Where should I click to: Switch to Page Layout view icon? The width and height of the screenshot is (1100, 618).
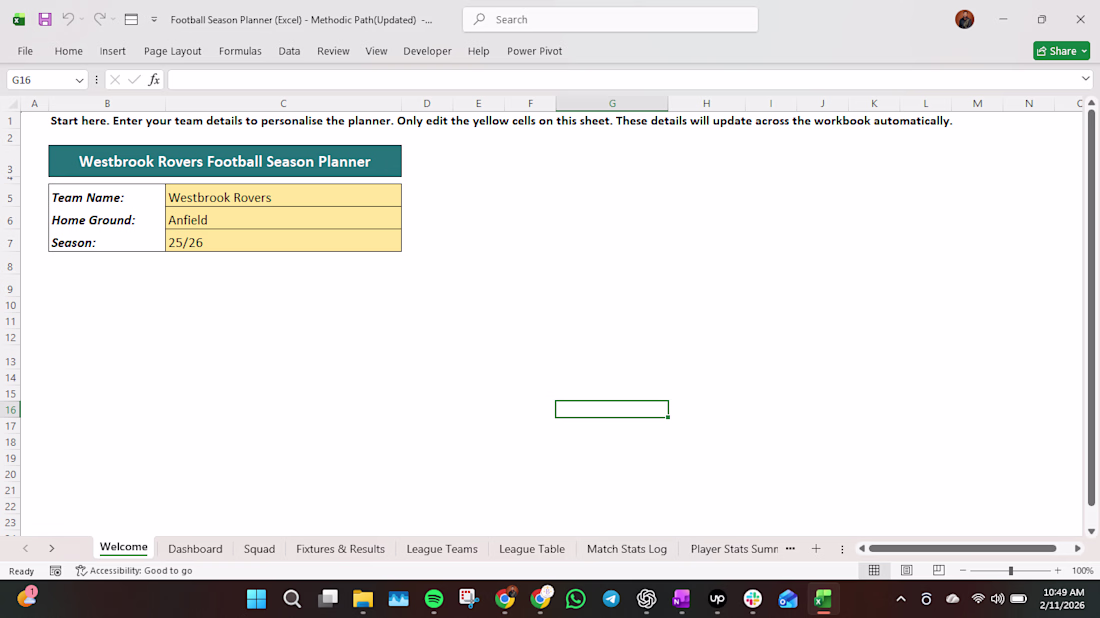(x=906, y=570)
